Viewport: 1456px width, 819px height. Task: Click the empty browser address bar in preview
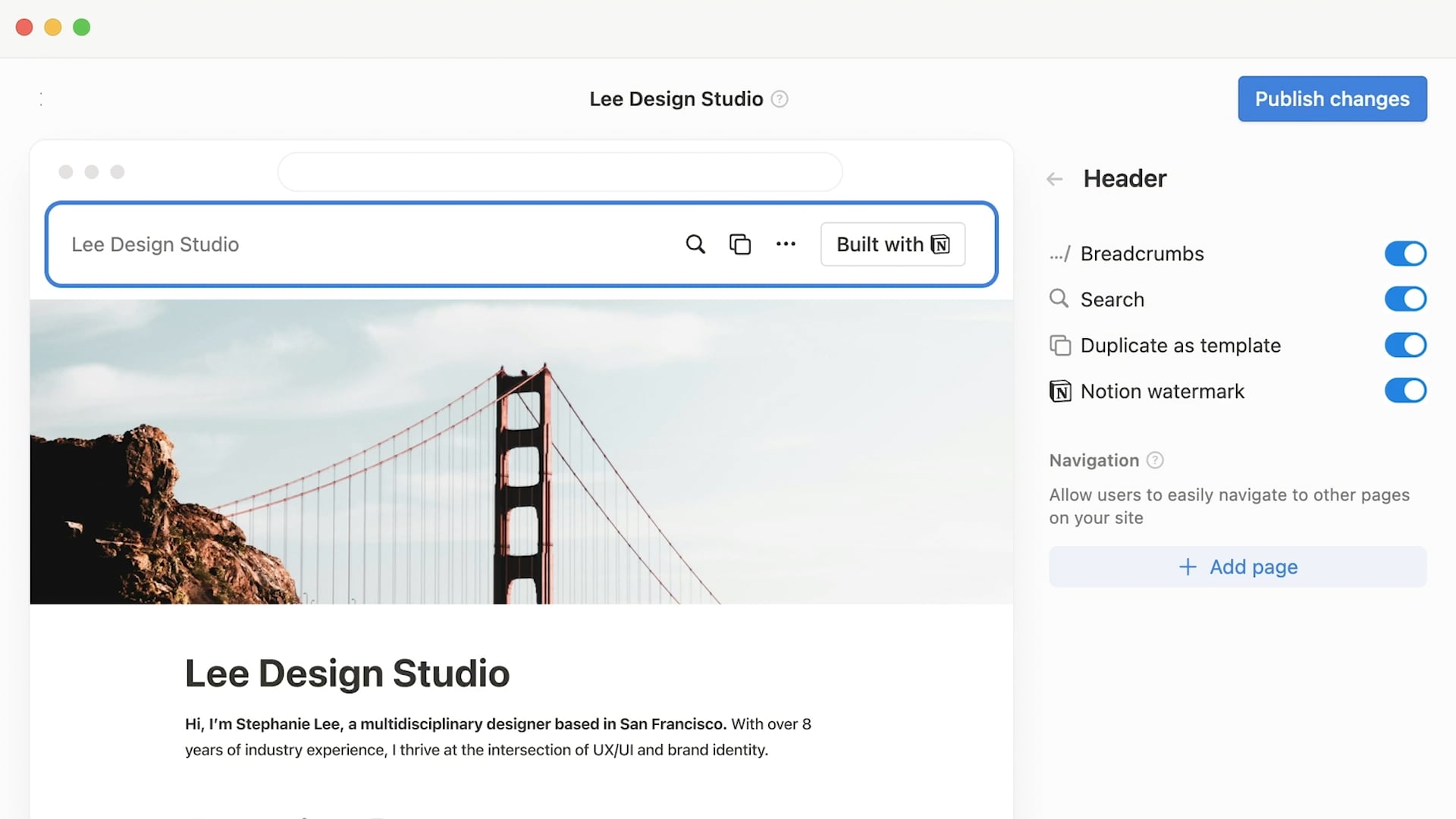[x=560, y=172]
